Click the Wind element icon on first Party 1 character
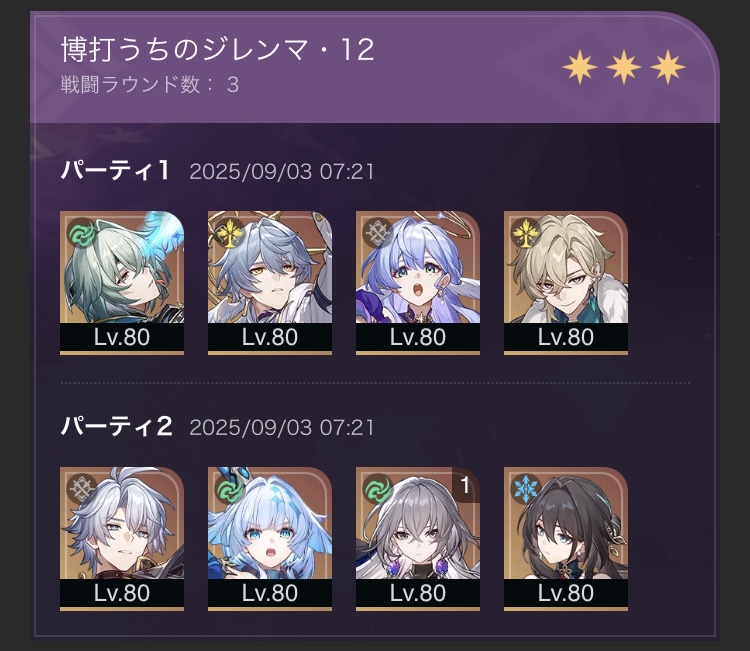Image resolution: width=750 pixels, height=651 pixels. 82,233
